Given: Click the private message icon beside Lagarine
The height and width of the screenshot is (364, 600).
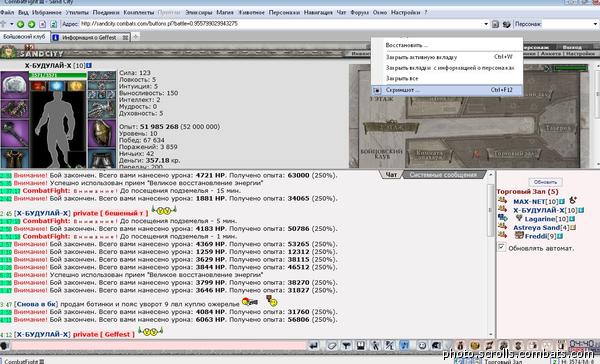Looking at the screenshot, I should 502,218.
